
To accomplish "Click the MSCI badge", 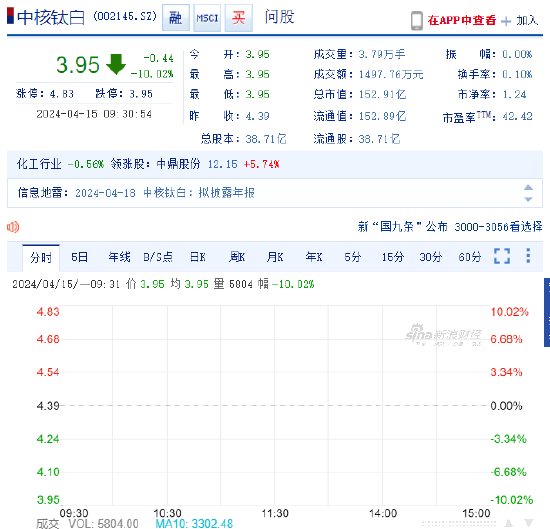I will (207, 18).
